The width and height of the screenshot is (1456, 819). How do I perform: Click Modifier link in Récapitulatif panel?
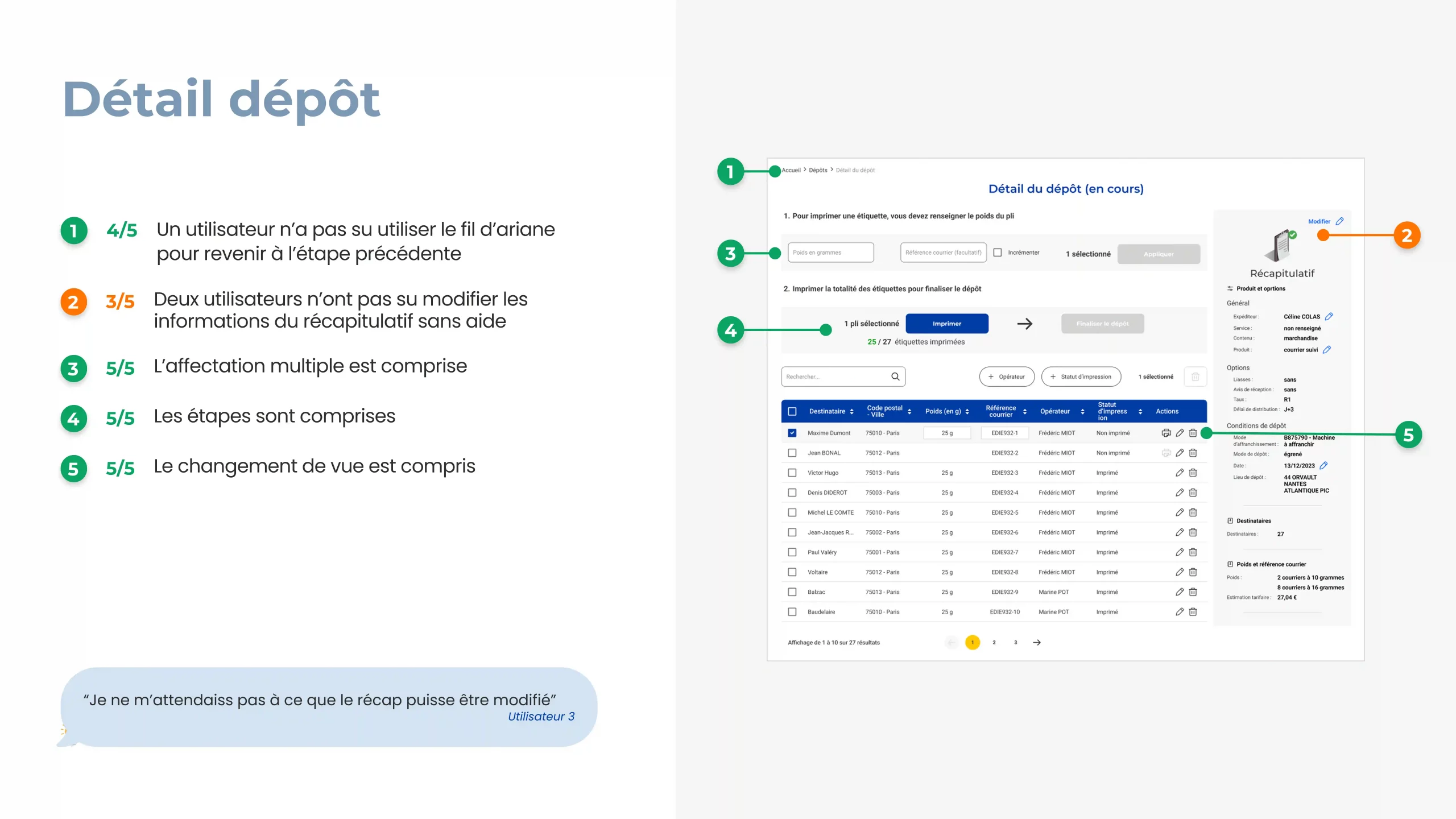click(1319, 221)
